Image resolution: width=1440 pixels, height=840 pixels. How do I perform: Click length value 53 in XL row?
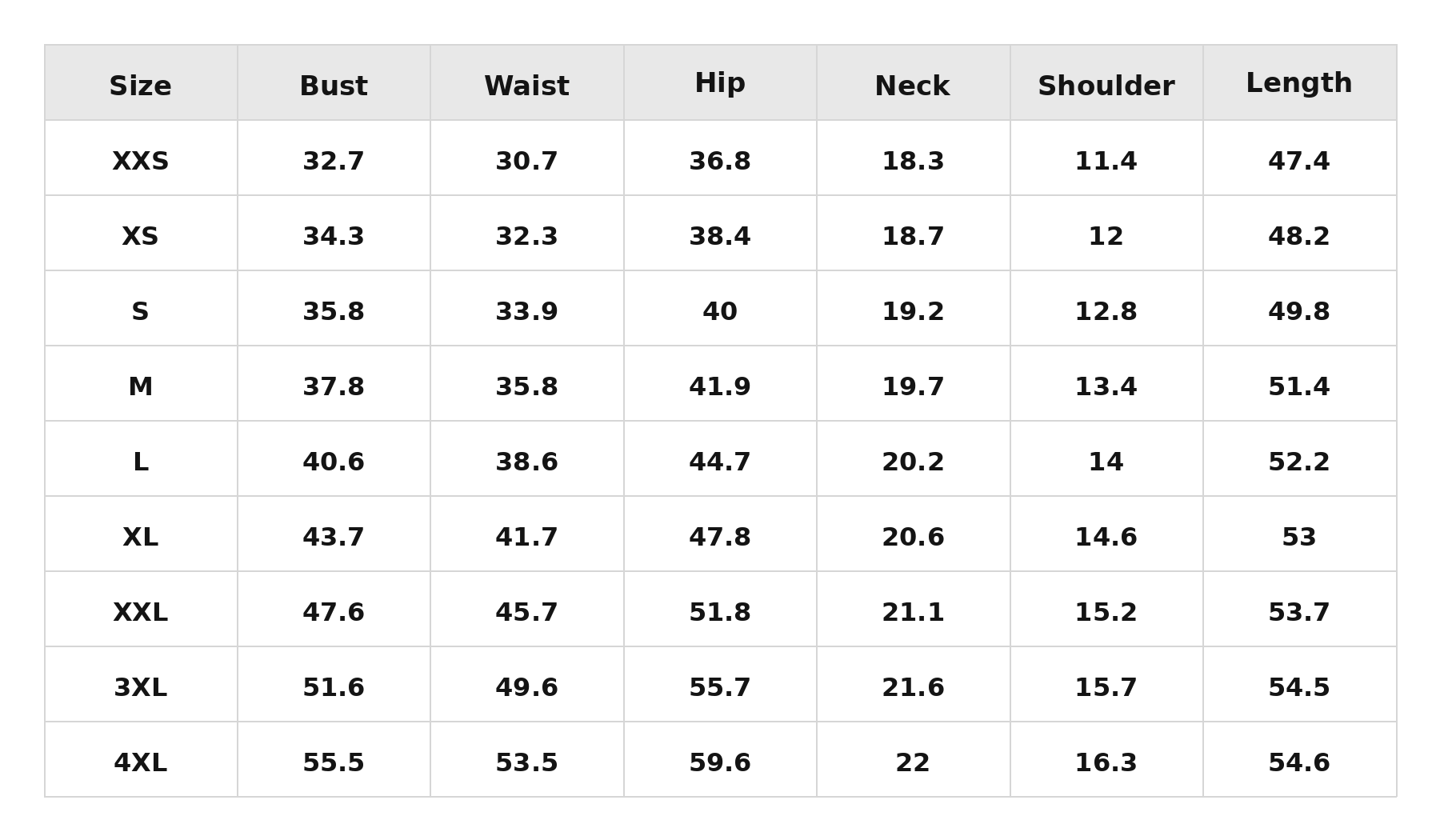click(x=1299, y=538)
